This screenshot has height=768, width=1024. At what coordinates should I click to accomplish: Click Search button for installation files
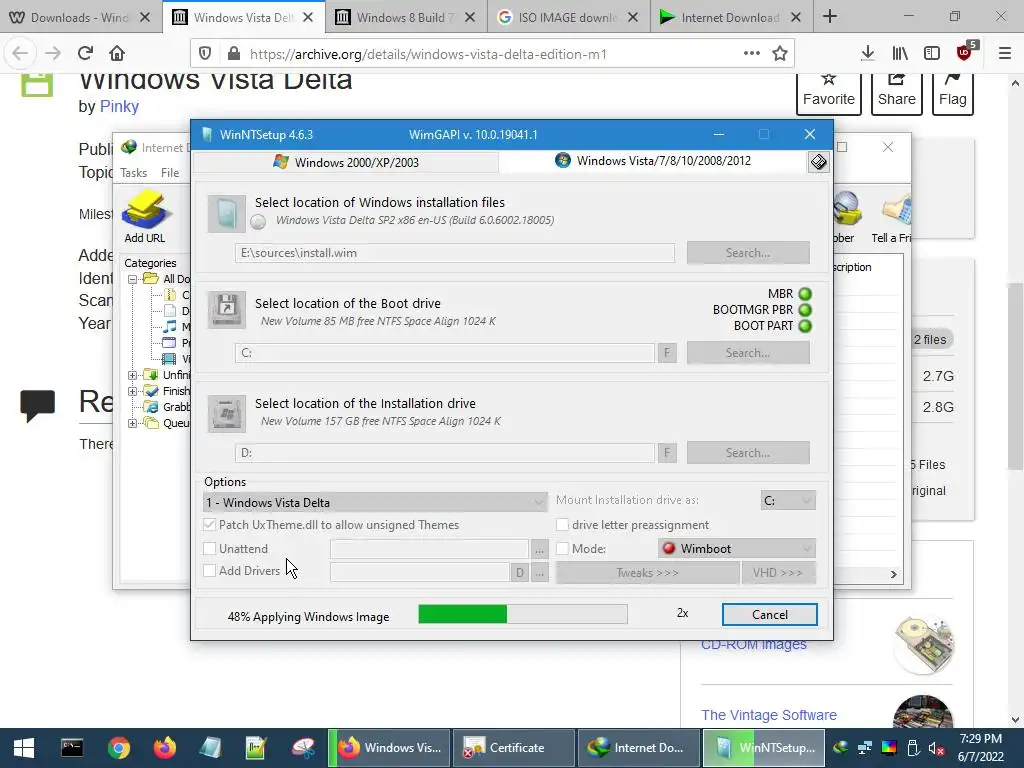tap(748, 253)
